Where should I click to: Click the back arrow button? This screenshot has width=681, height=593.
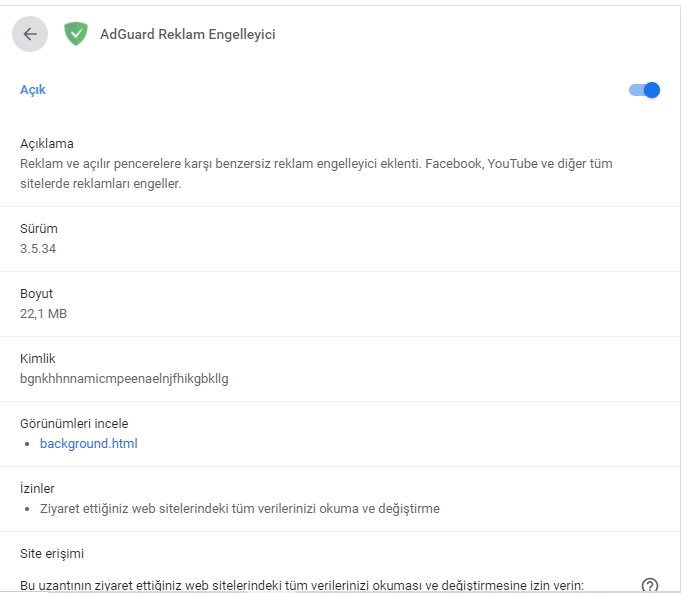[30, 34]
